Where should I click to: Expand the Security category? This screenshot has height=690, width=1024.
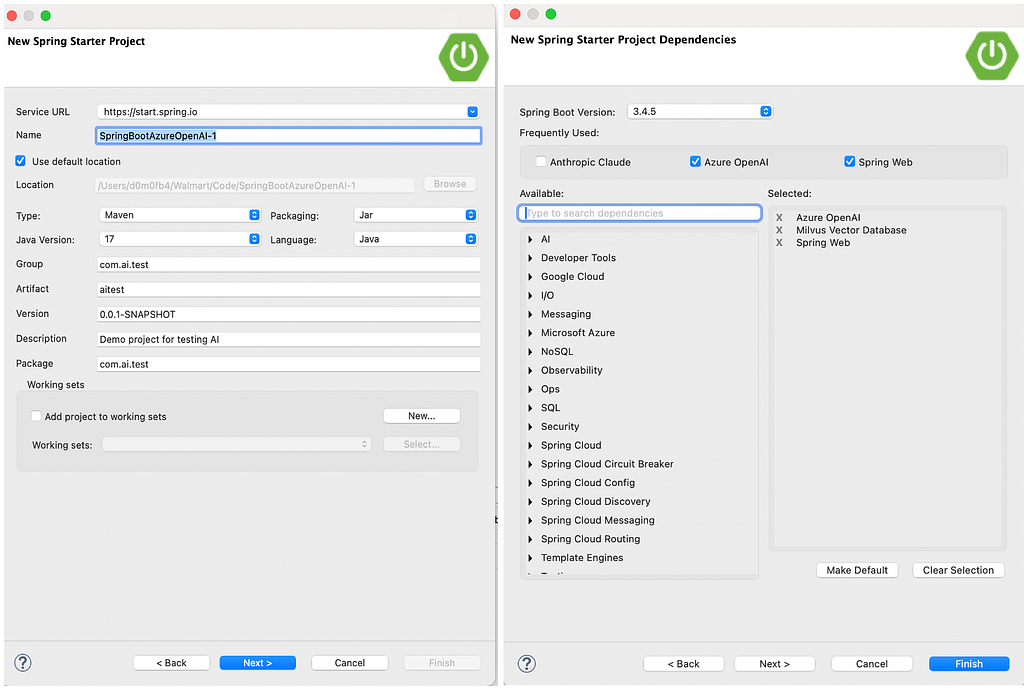coord(530,427)
